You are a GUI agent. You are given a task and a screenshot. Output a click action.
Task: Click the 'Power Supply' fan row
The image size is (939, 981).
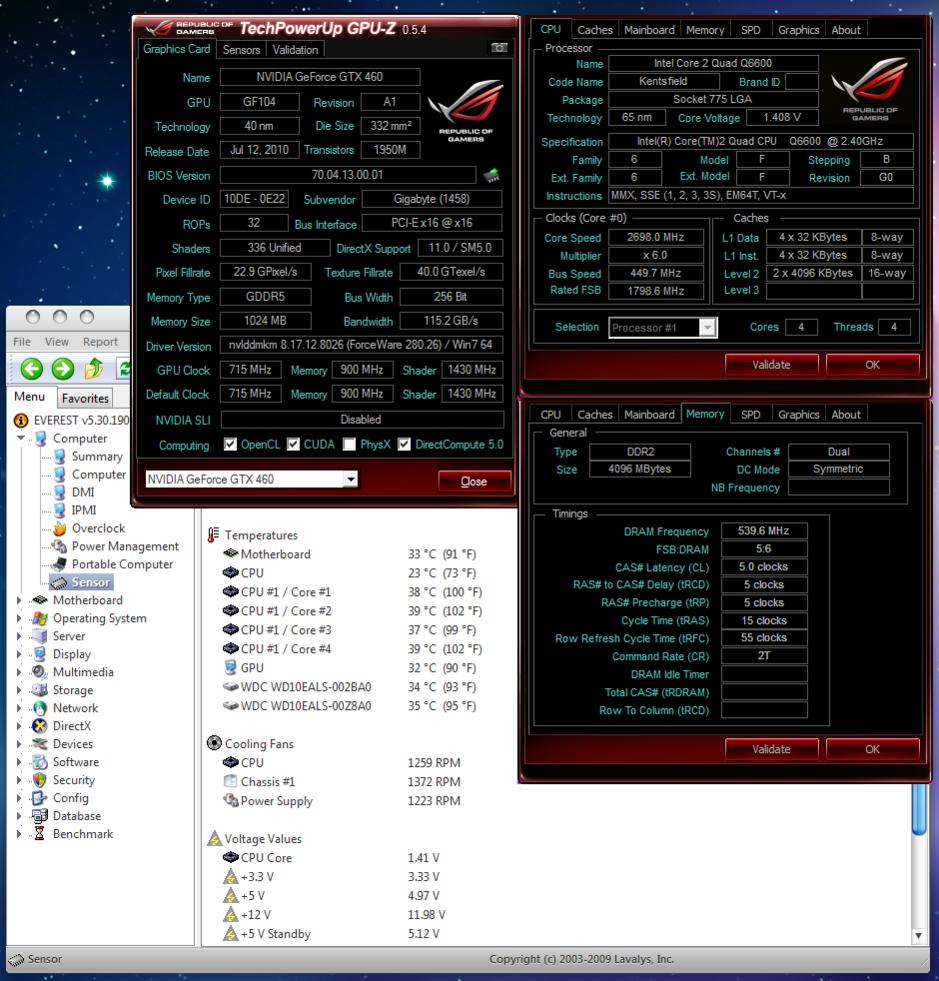[x=342, y=801]
